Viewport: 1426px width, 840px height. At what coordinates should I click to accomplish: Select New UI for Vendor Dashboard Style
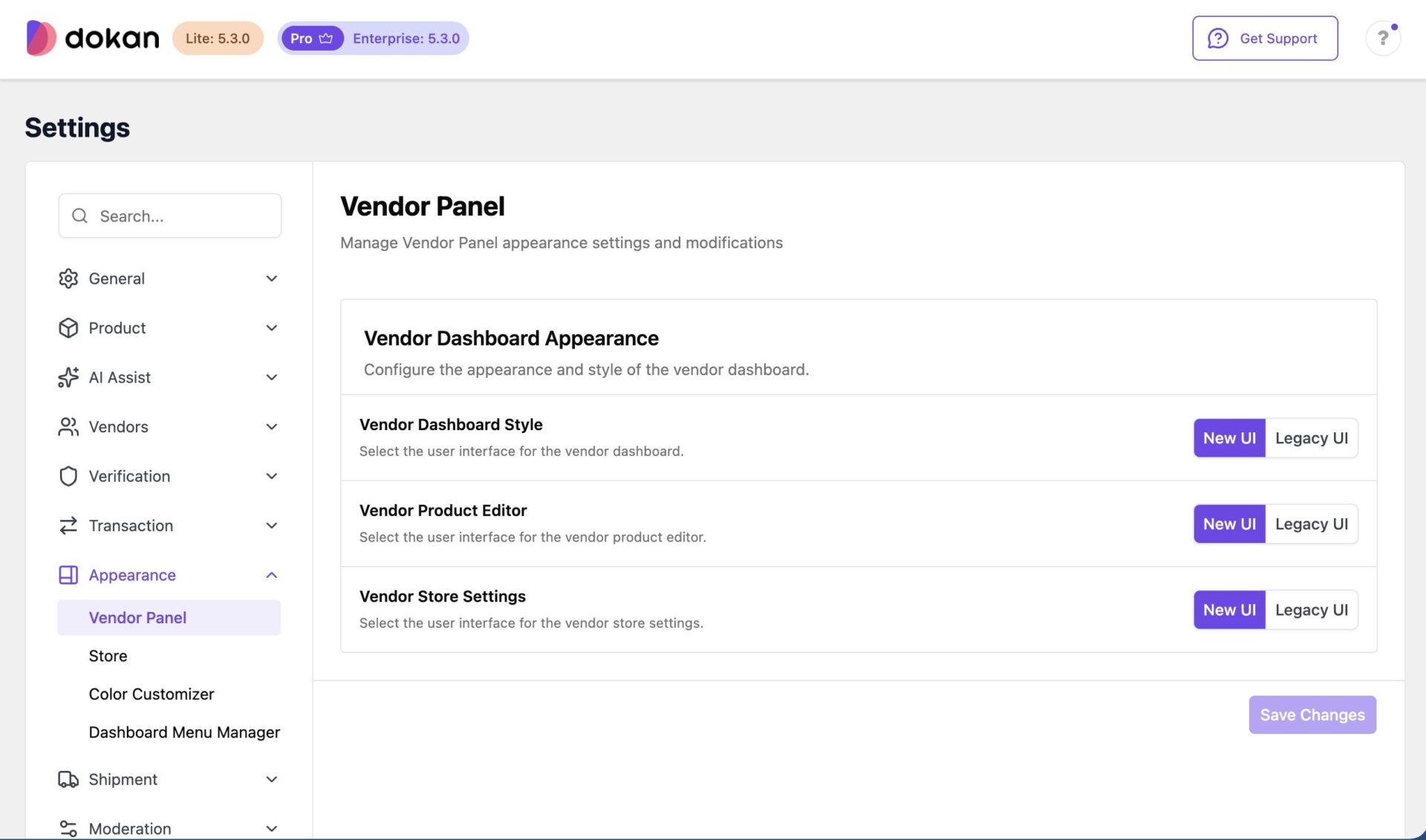tap(1229, 438)
